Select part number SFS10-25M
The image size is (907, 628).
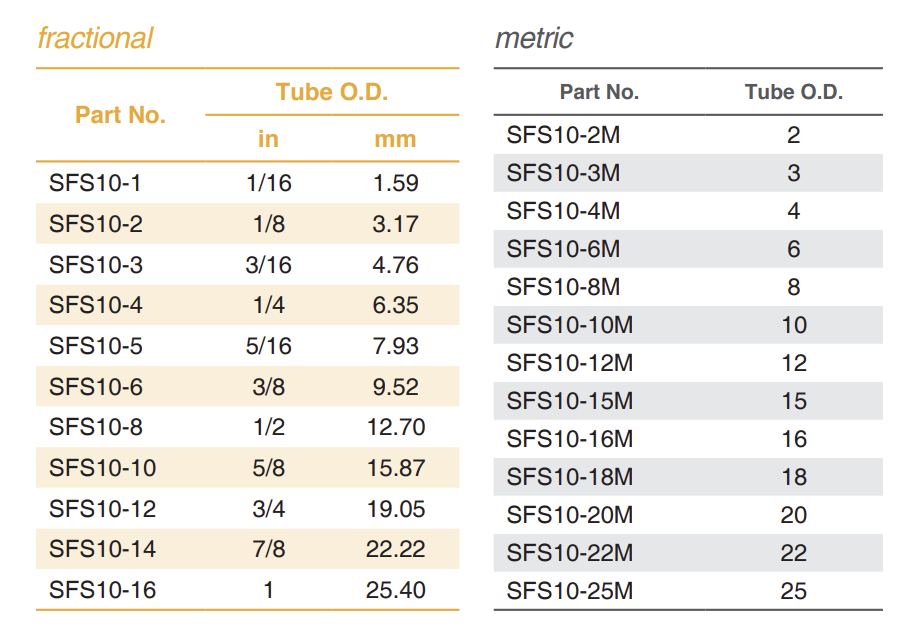click(x=570, y=591)
